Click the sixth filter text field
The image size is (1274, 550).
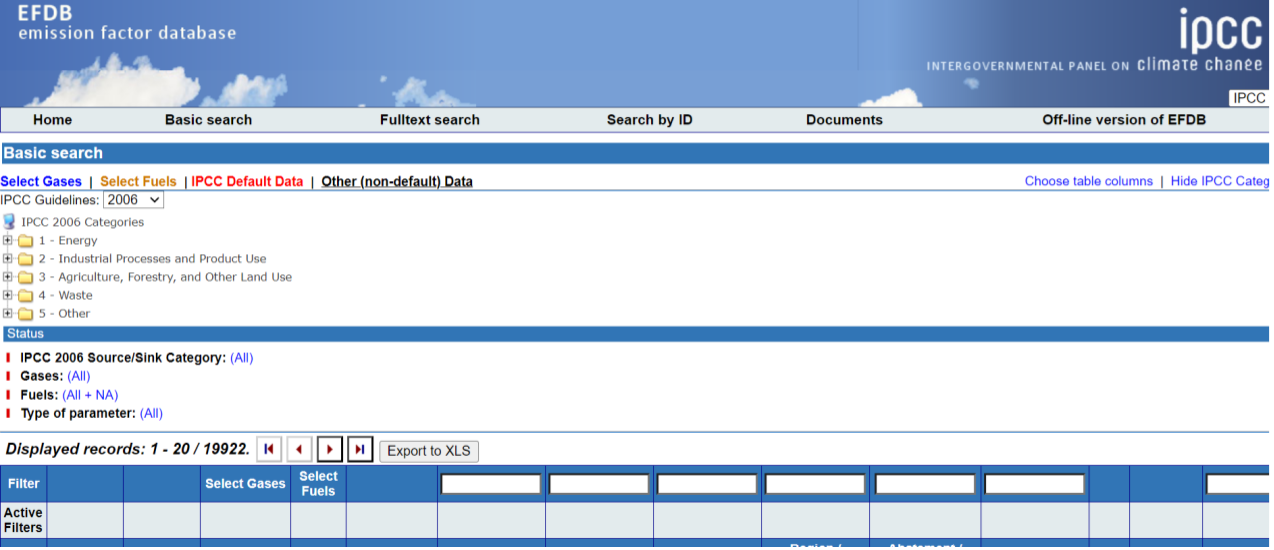1035,484
